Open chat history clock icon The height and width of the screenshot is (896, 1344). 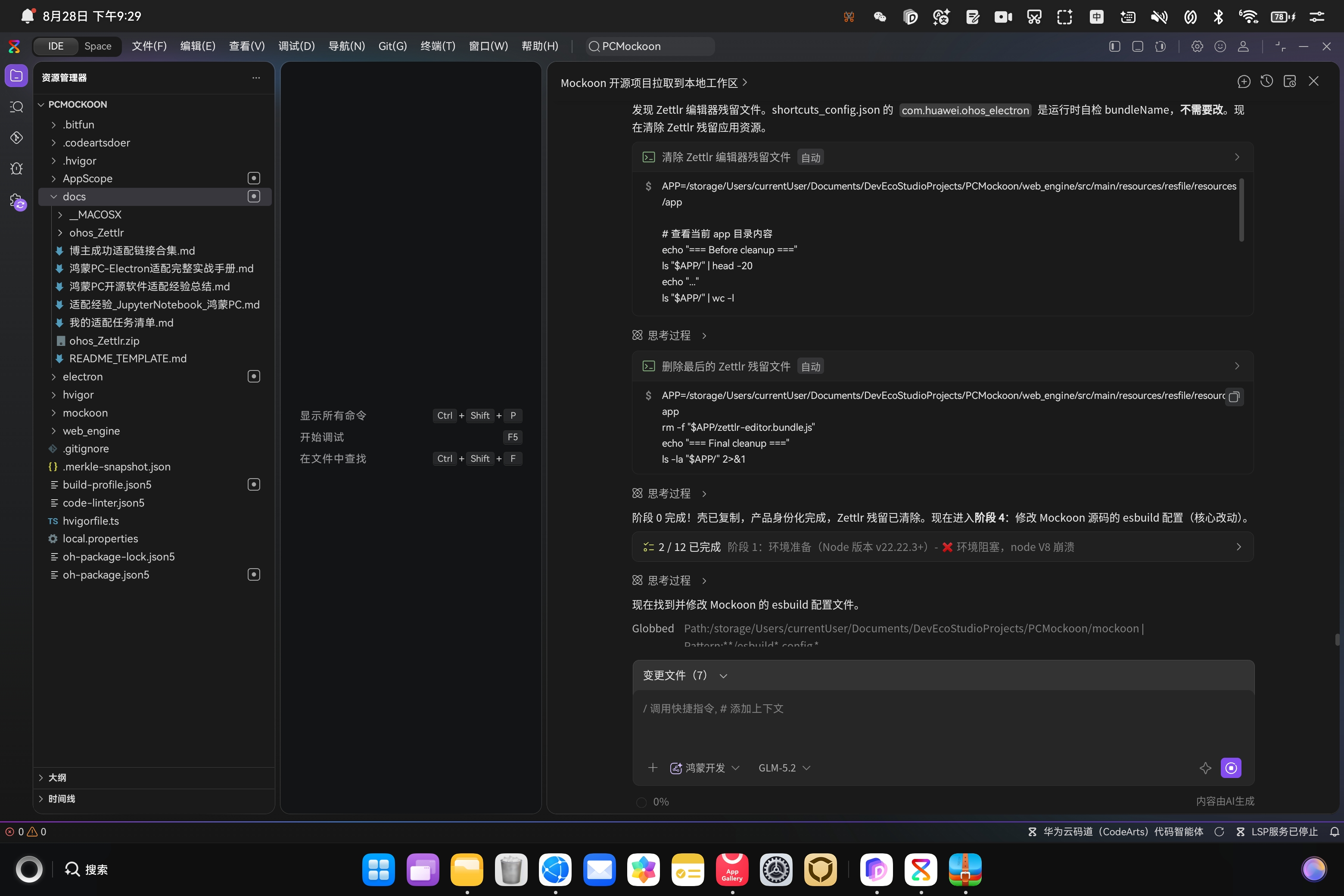click(x=1266, y=82)
